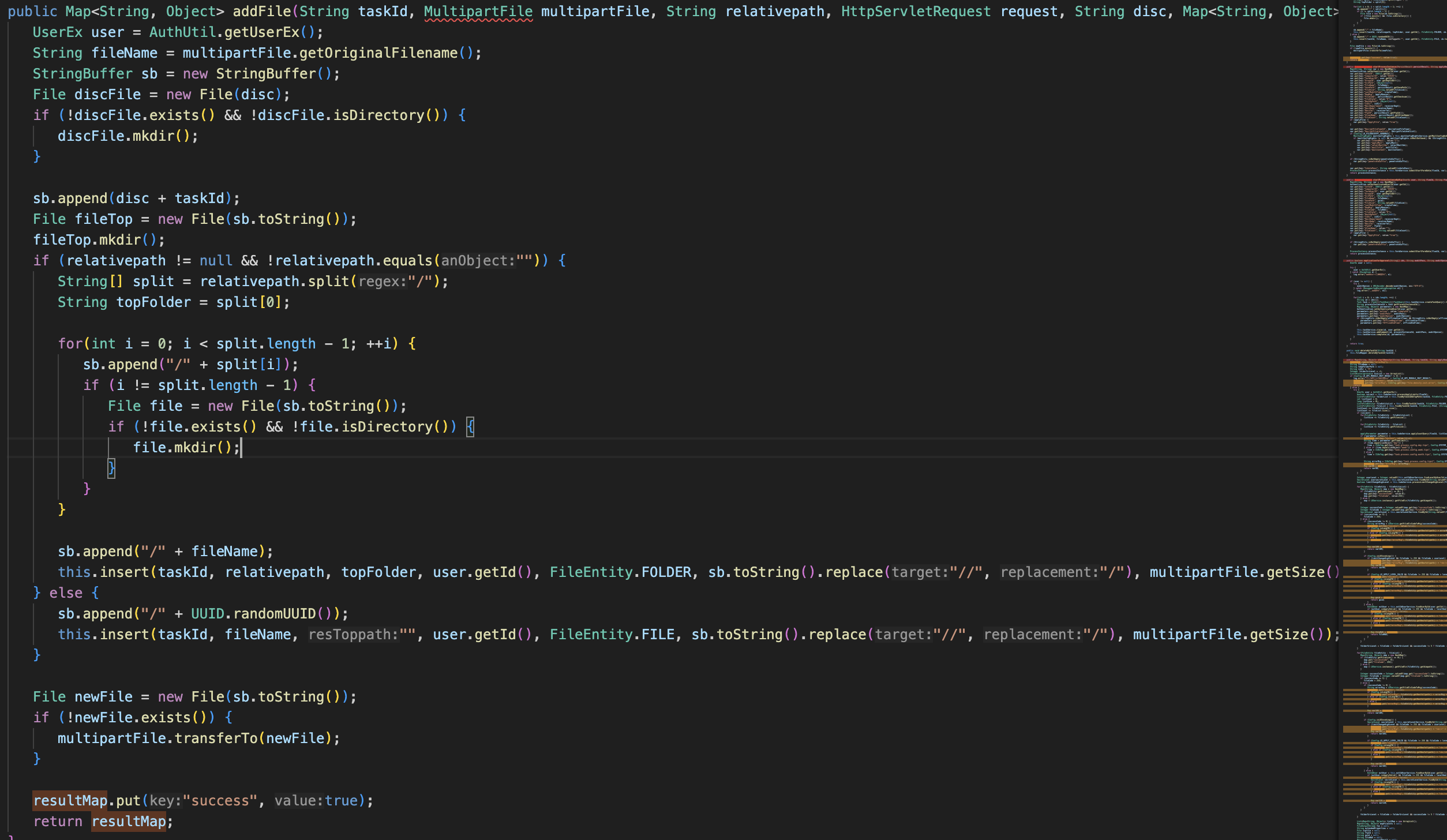Click the transferTo method call
Screen dimensions: 1447x840
tap(216, 738)
